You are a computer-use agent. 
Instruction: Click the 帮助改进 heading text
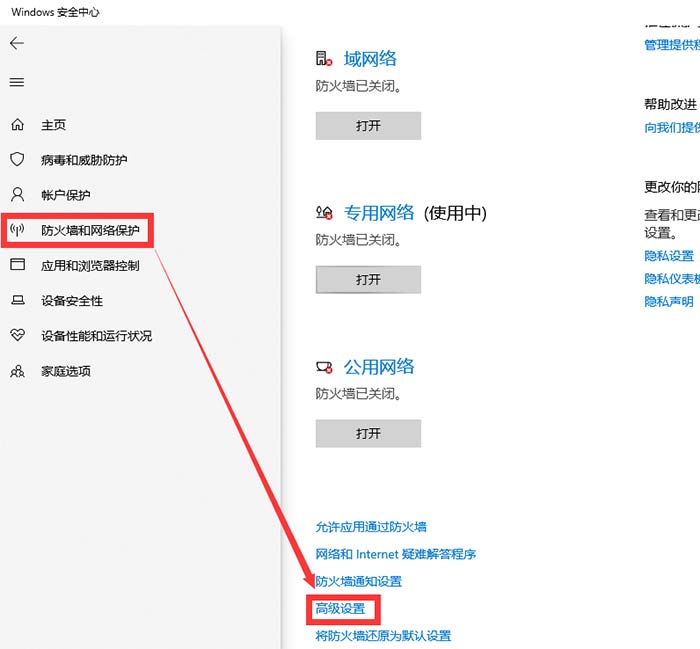coord(670,104)
